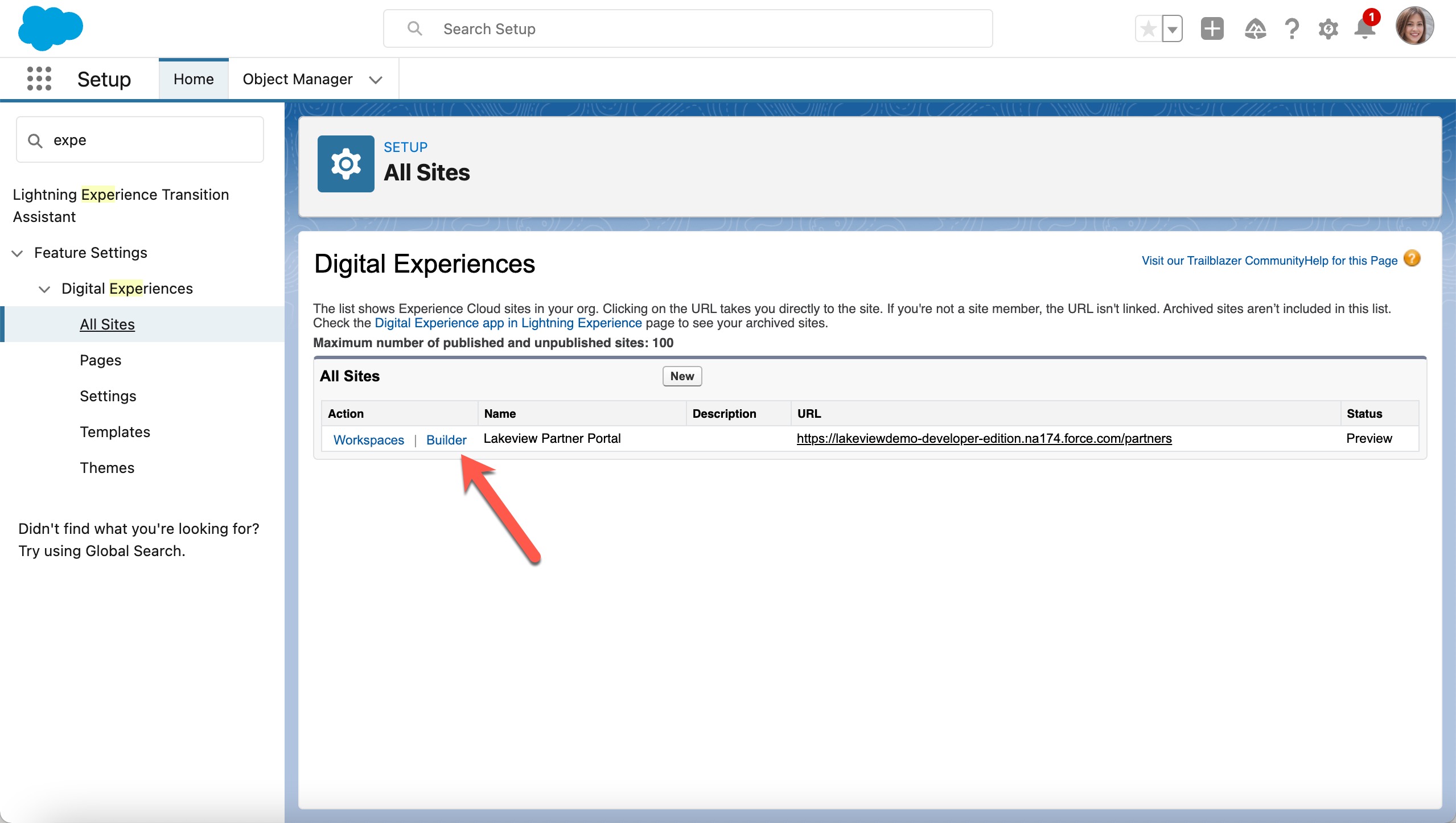Open the App Launcher dots grid
1456x823 pixels.
pos(39,79)
